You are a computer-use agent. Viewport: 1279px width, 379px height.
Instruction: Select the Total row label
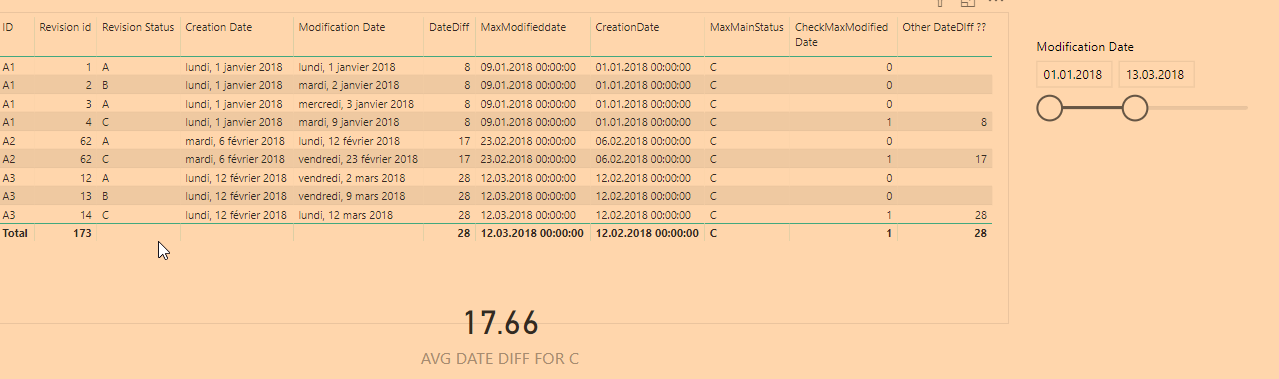click(15, 232)
